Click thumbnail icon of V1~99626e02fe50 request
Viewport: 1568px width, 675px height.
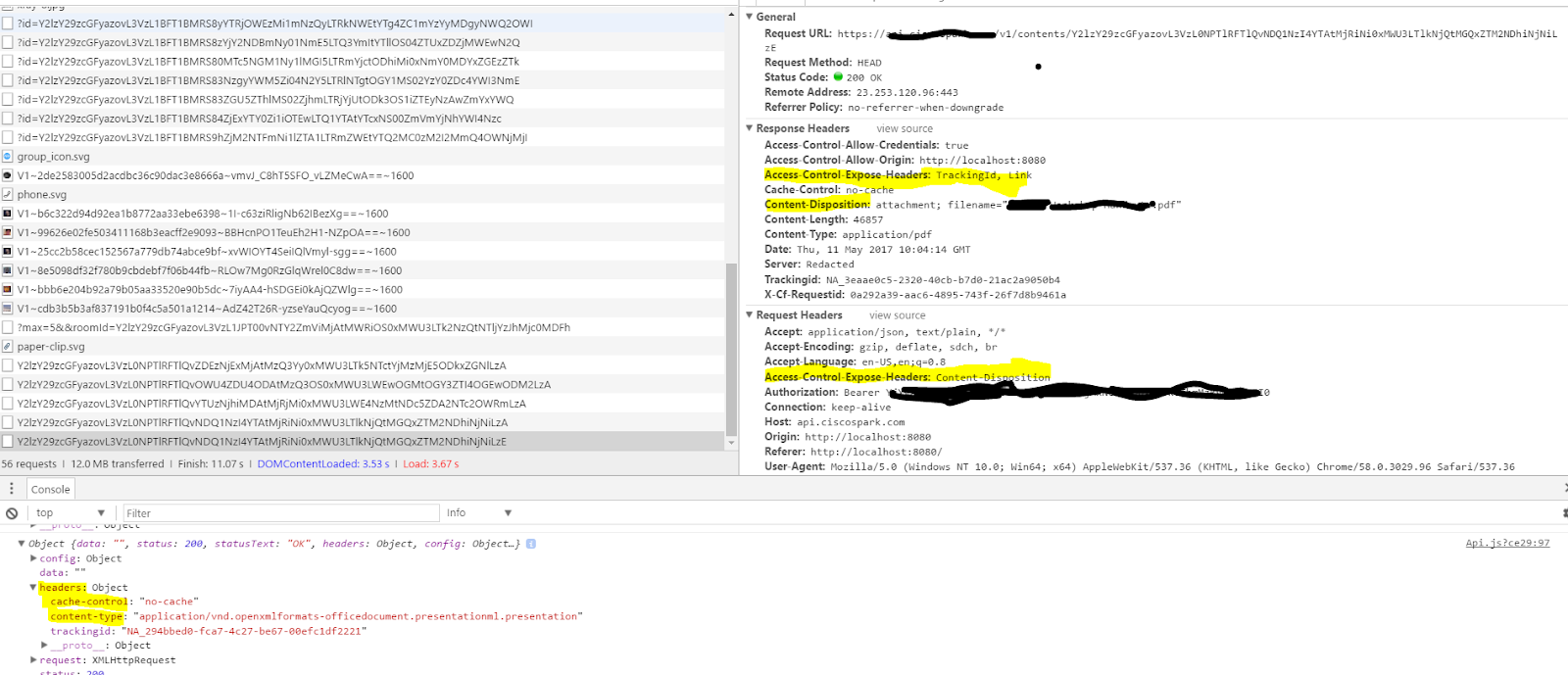pos(8,233)
